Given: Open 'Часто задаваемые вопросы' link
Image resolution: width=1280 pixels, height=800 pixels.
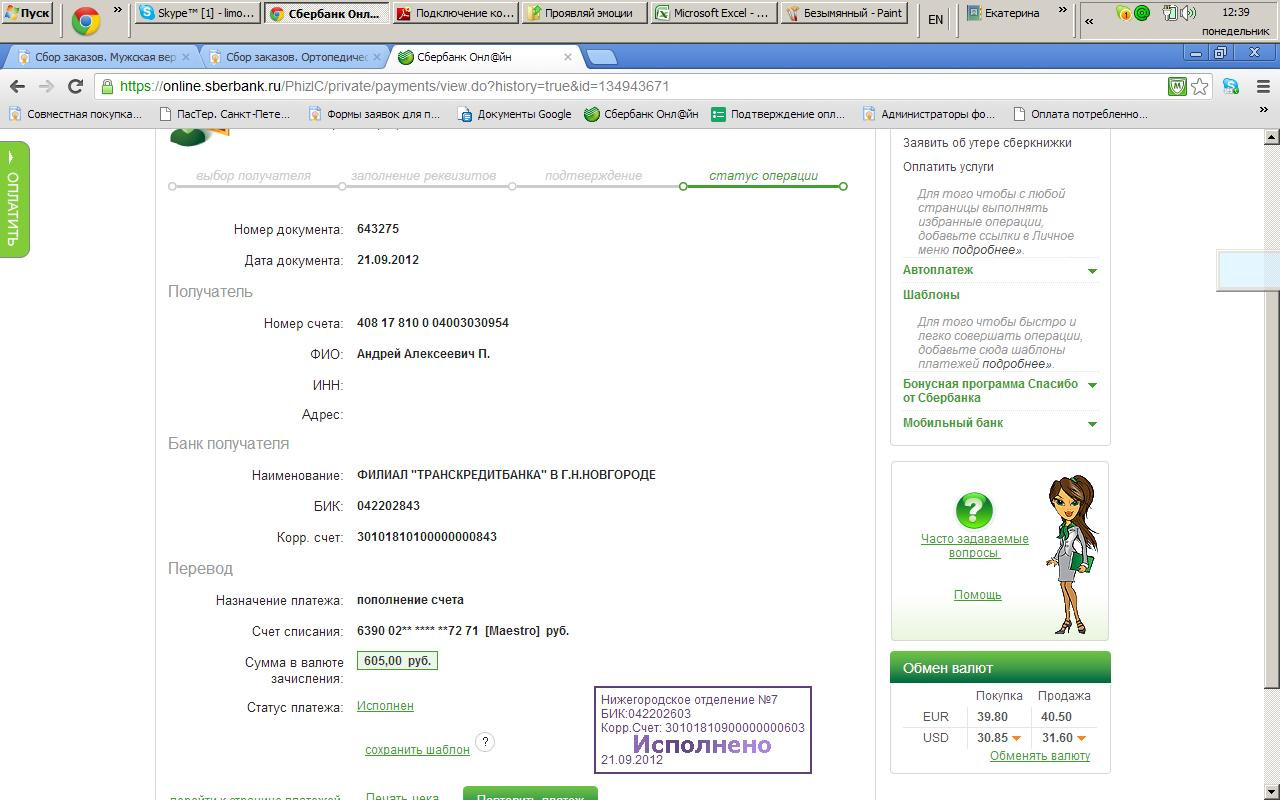Looking at the screenshot, I should 974,546.
